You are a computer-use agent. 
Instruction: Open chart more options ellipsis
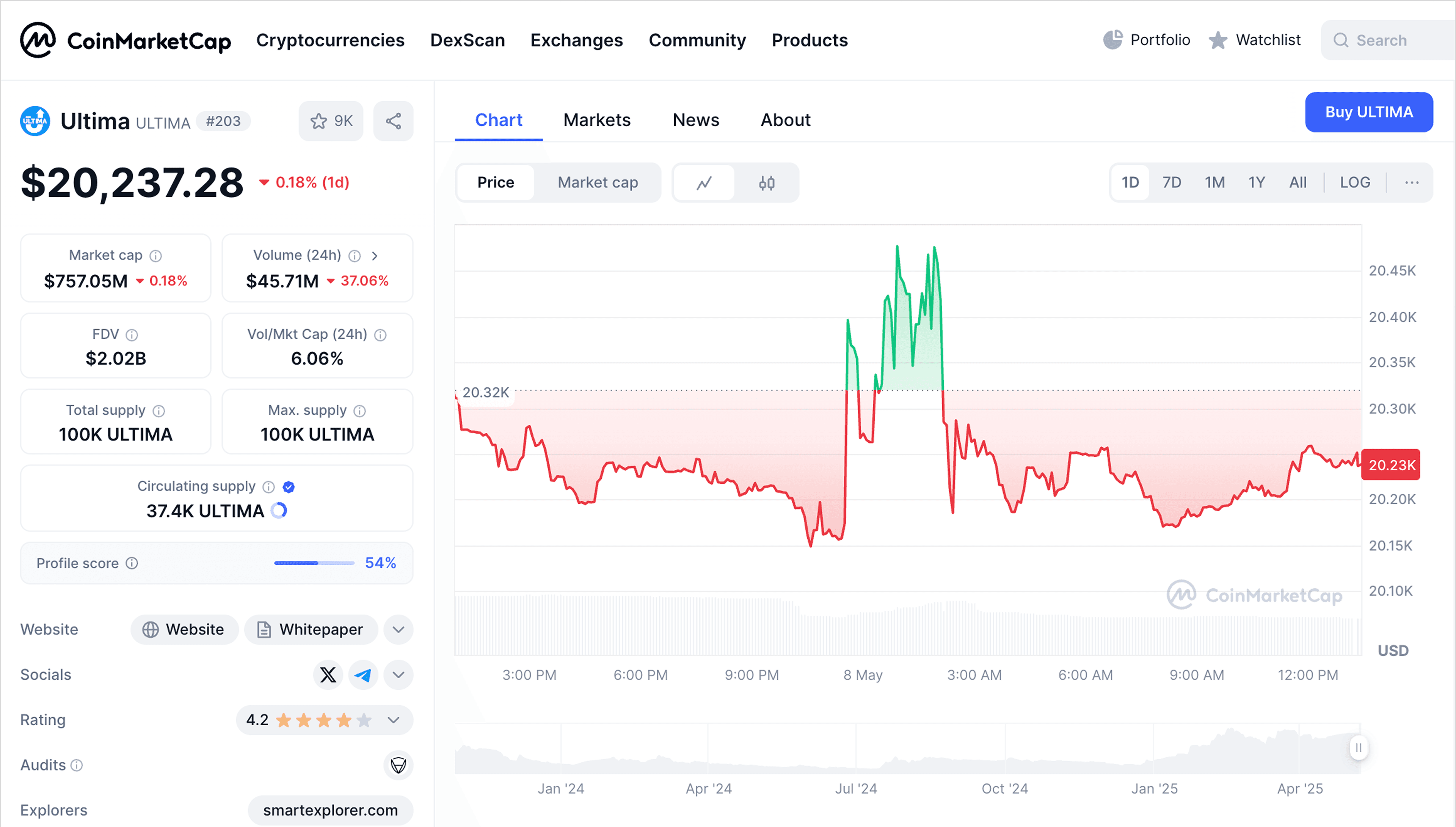[x=1412, y=182]
